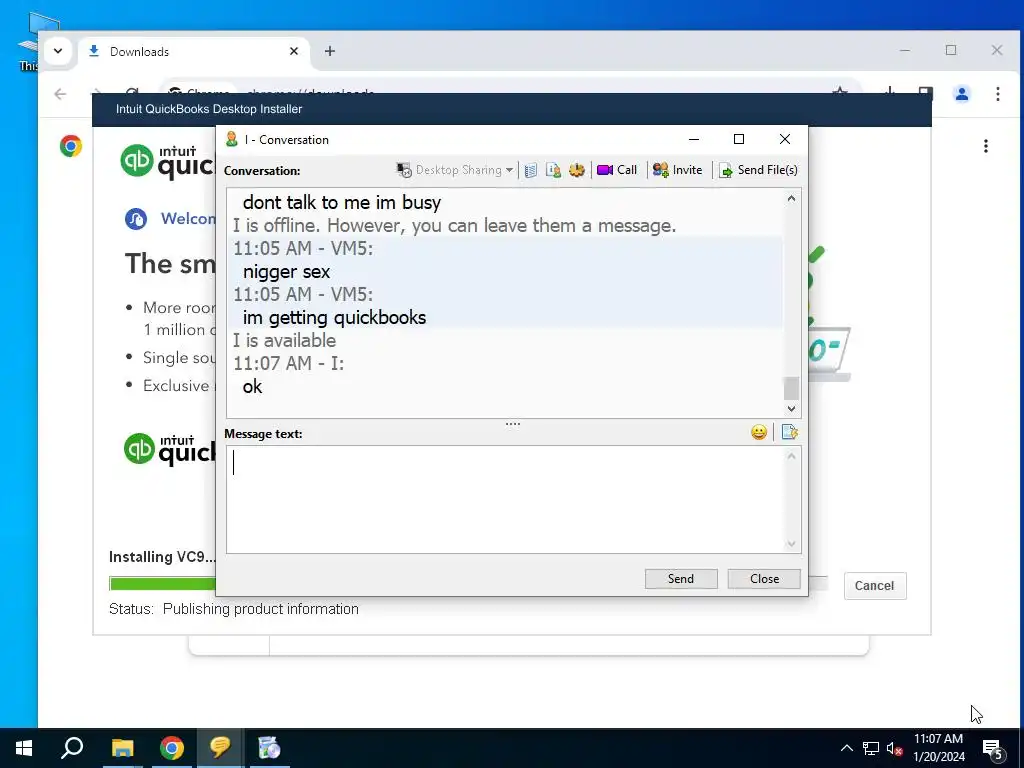
Task: Open Chrome's tab search chevron
Action: click(58, 51)
